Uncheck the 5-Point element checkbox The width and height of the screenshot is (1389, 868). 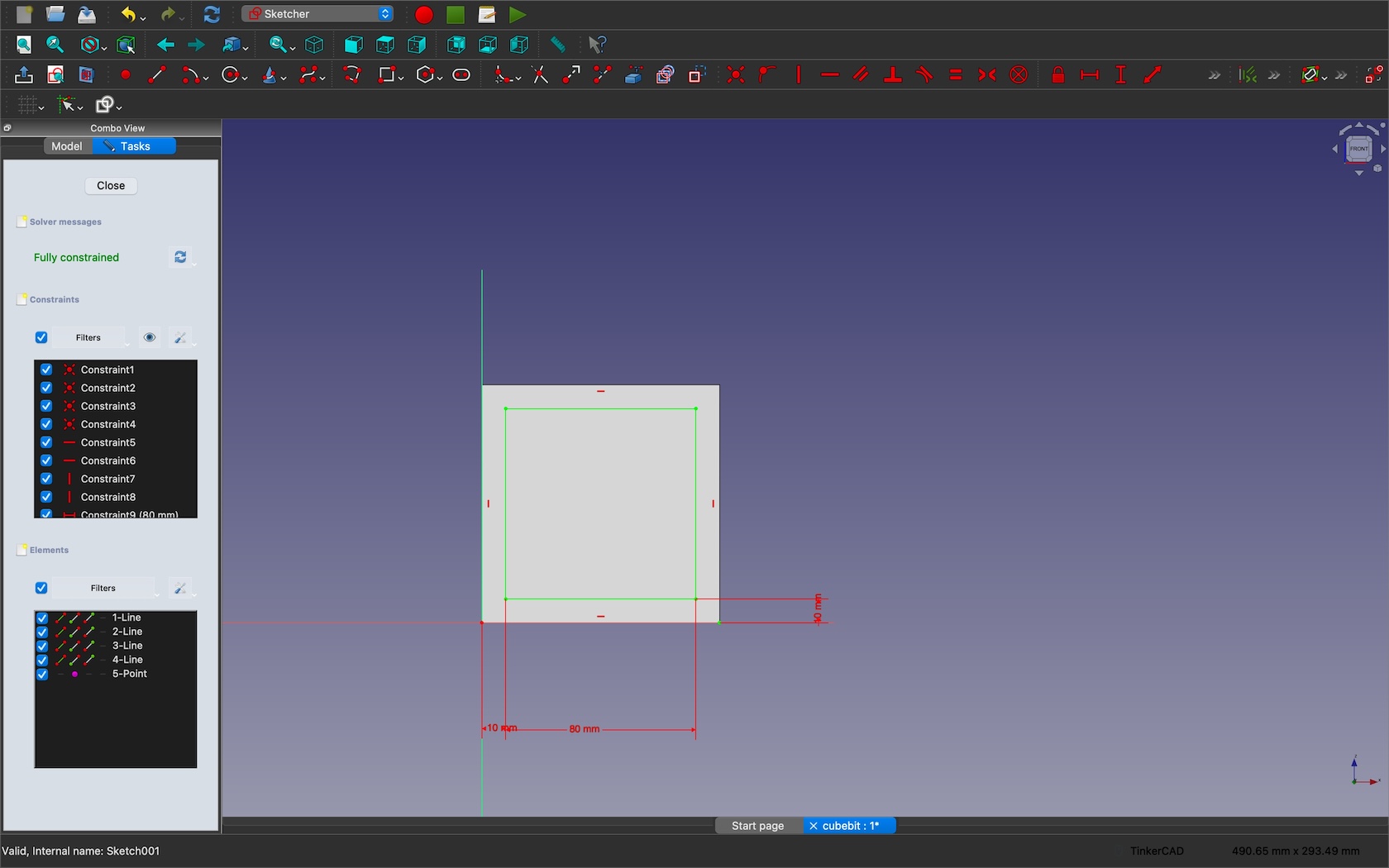coord(42,675)
